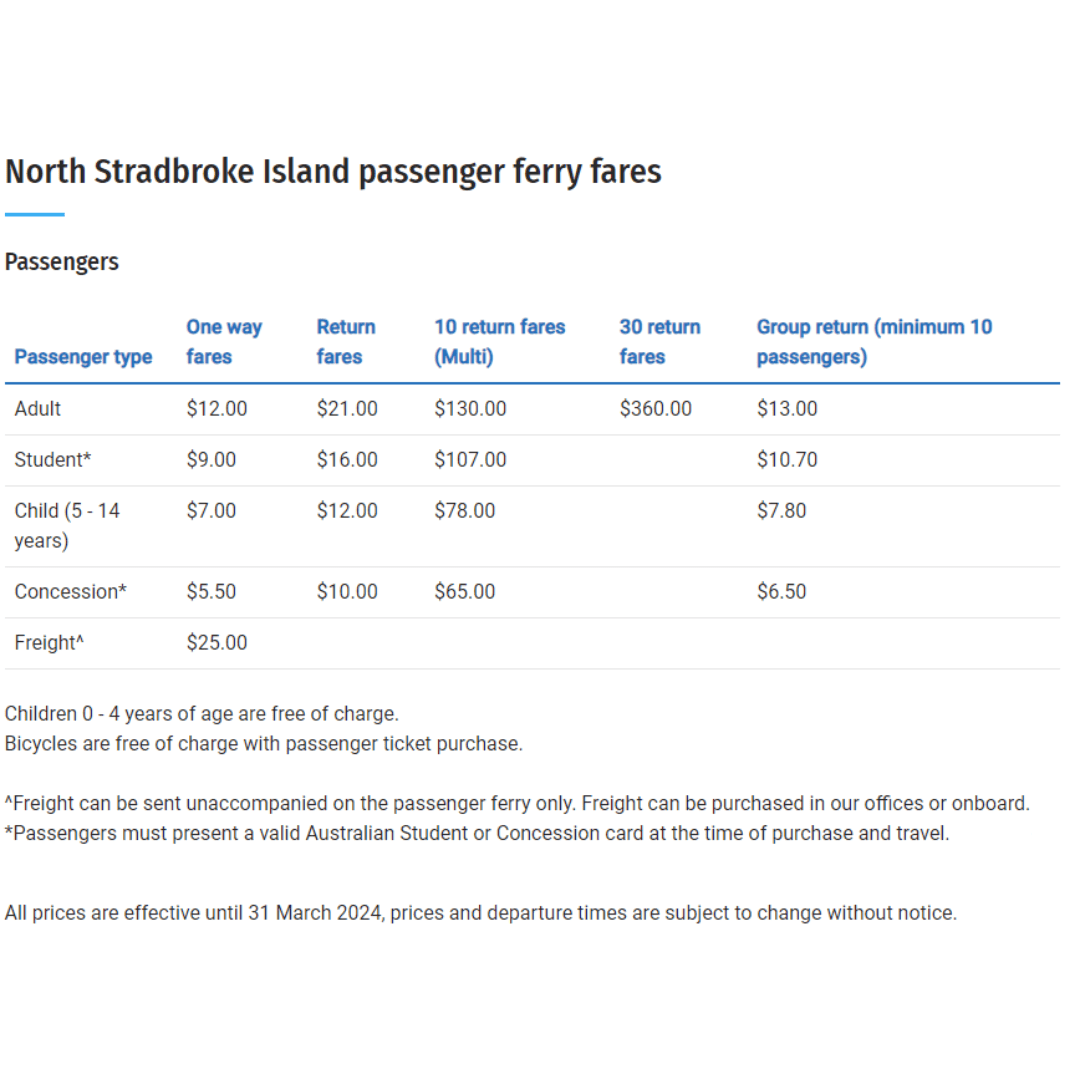Click the One way fares column header
The width and height of the screenshot is (1080, 1080).
click(223, 342)
